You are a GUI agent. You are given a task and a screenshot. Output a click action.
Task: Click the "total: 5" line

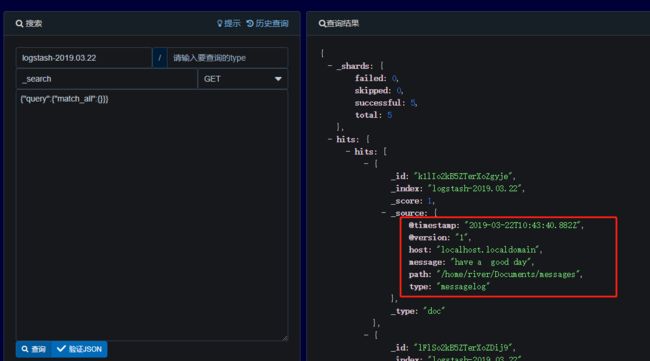[373, 115]
